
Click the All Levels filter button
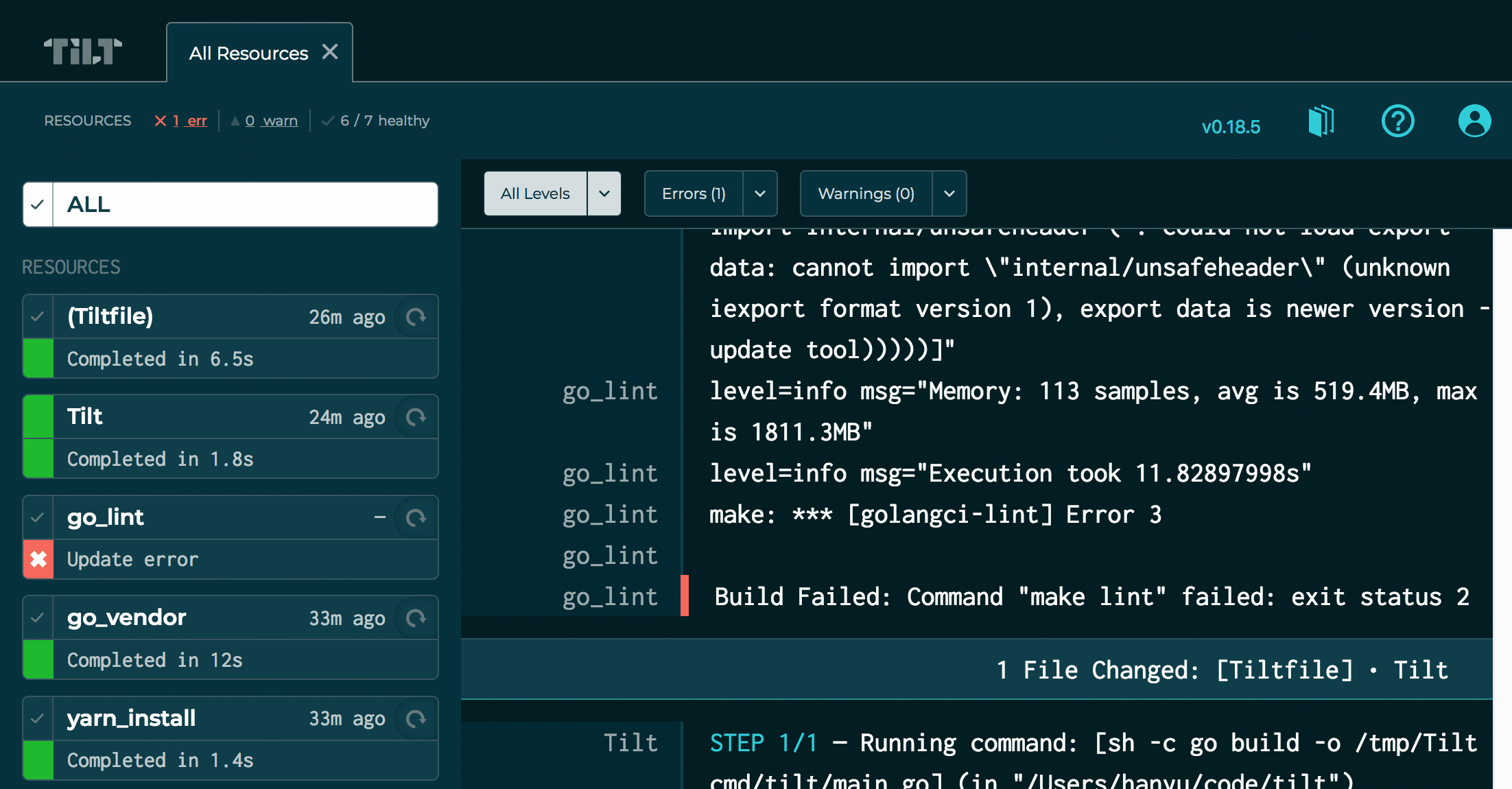[x=535, y=194]
